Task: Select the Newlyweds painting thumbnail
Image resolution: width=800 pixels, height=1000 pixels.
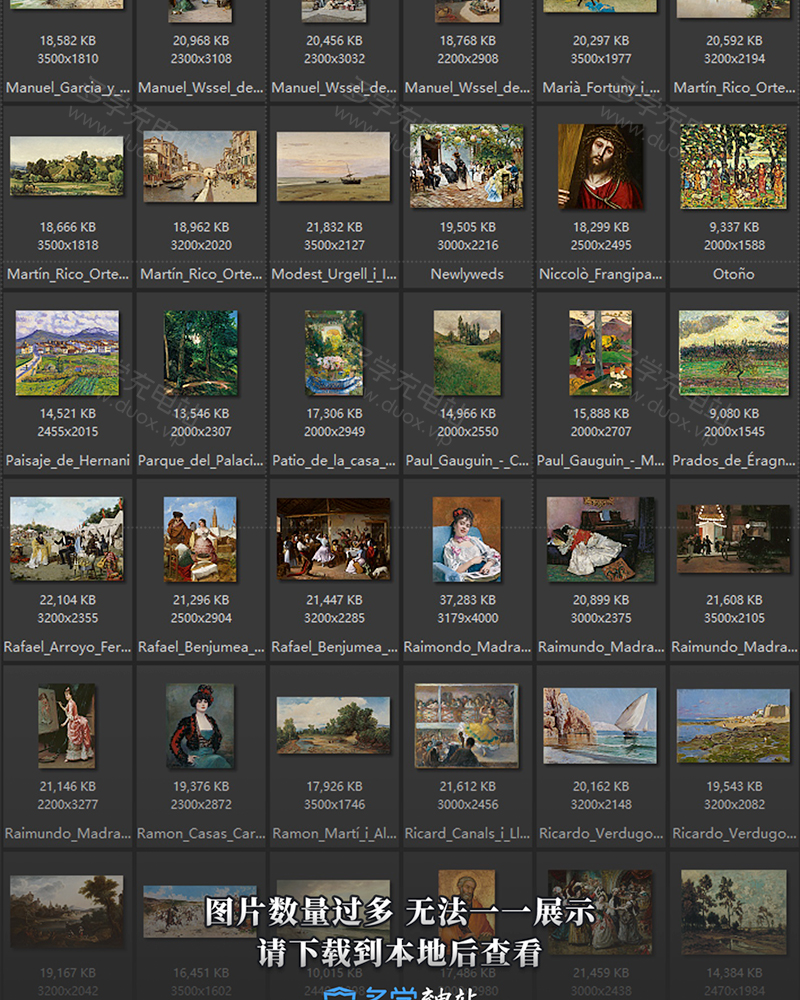Action: [x=467, y=166]
